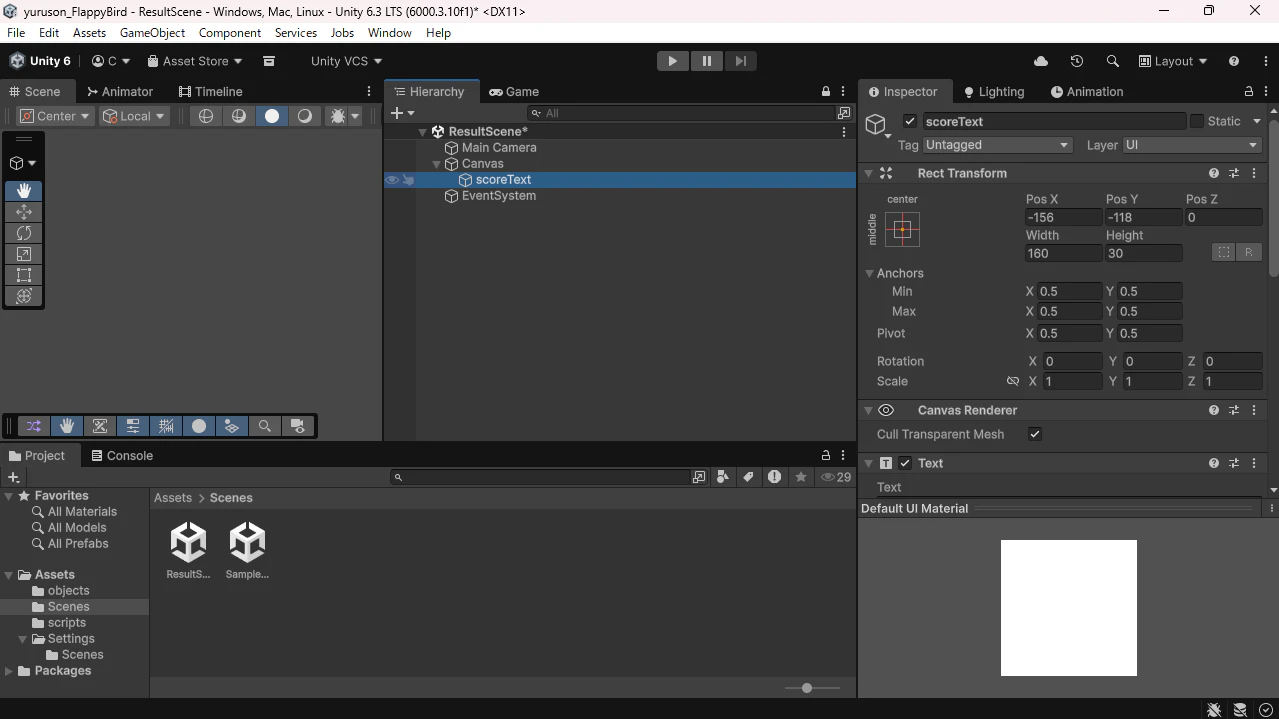Collapse the Canvas item in Hierarchy
Viewport: 1279px width, 719px height.
coord(437,164)
